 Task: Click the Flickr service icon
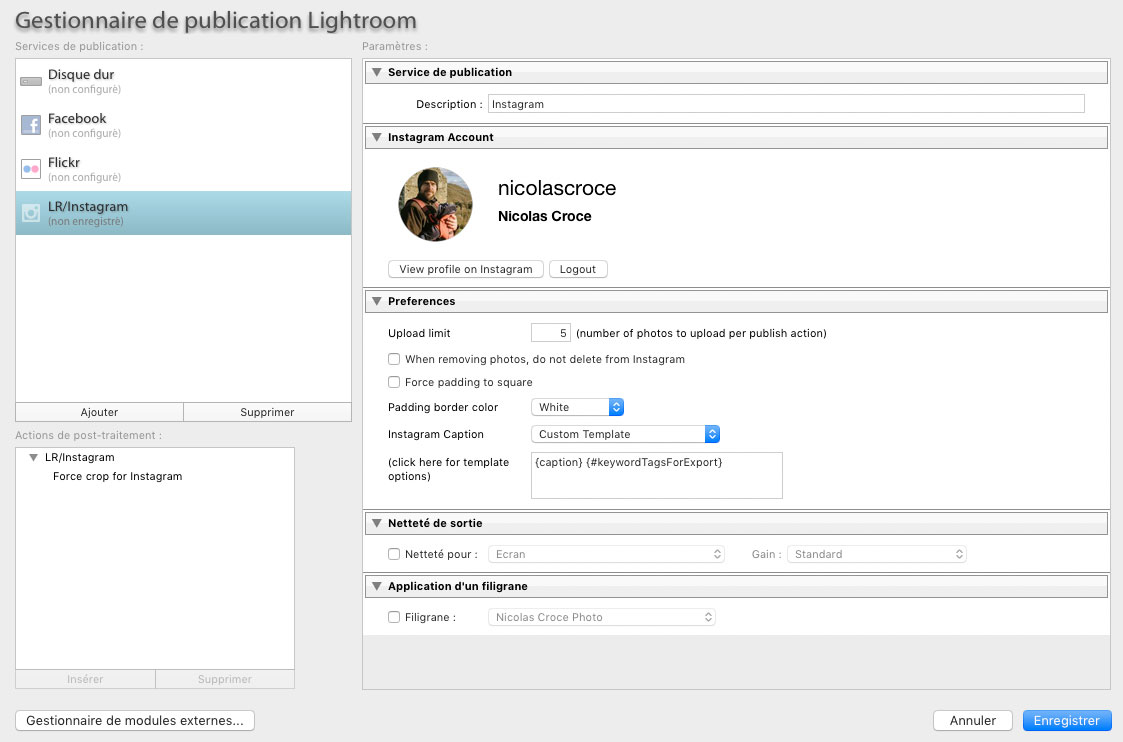coord(30,169)
